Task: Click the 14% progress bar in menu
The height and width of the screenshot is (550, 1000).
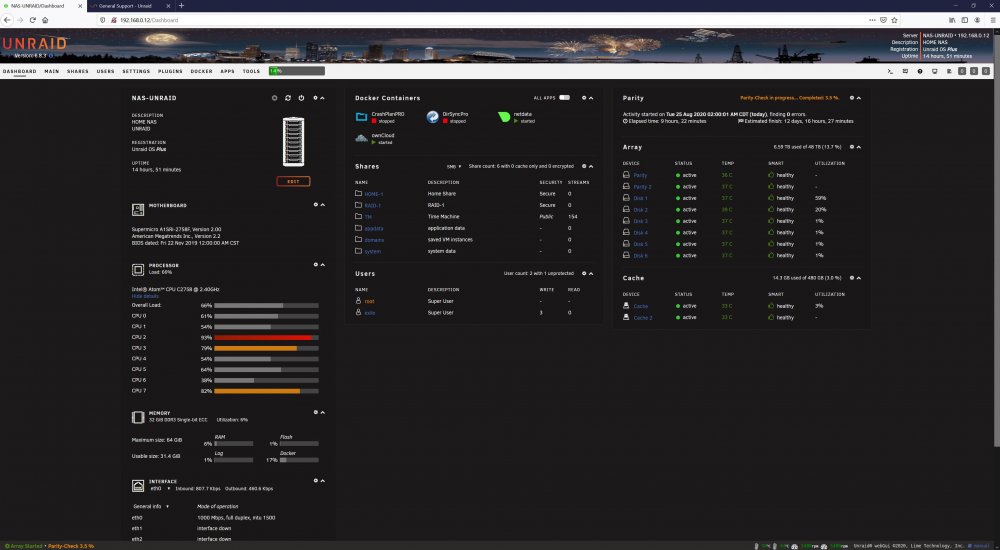Action: [297, 71]
